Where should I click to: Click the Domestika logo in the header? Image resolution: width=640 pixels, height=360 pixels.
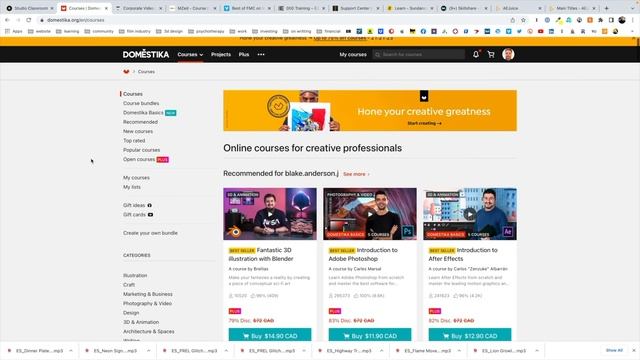click(146, 54)
